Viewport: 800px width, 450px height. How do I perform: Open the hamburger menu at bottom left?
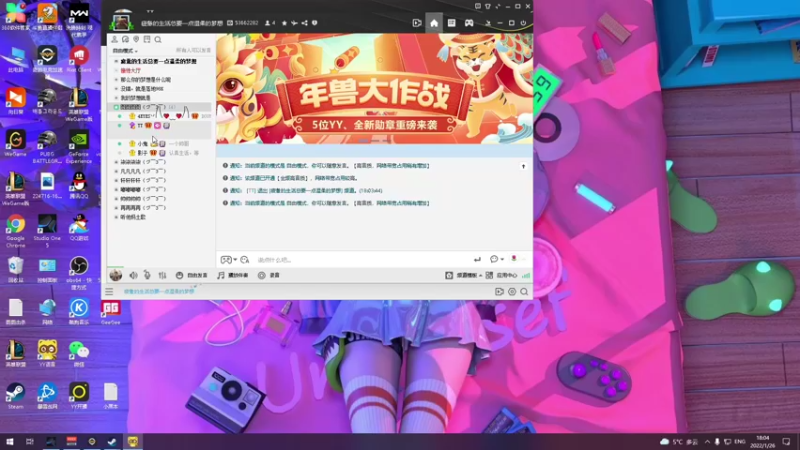(109, 291)
